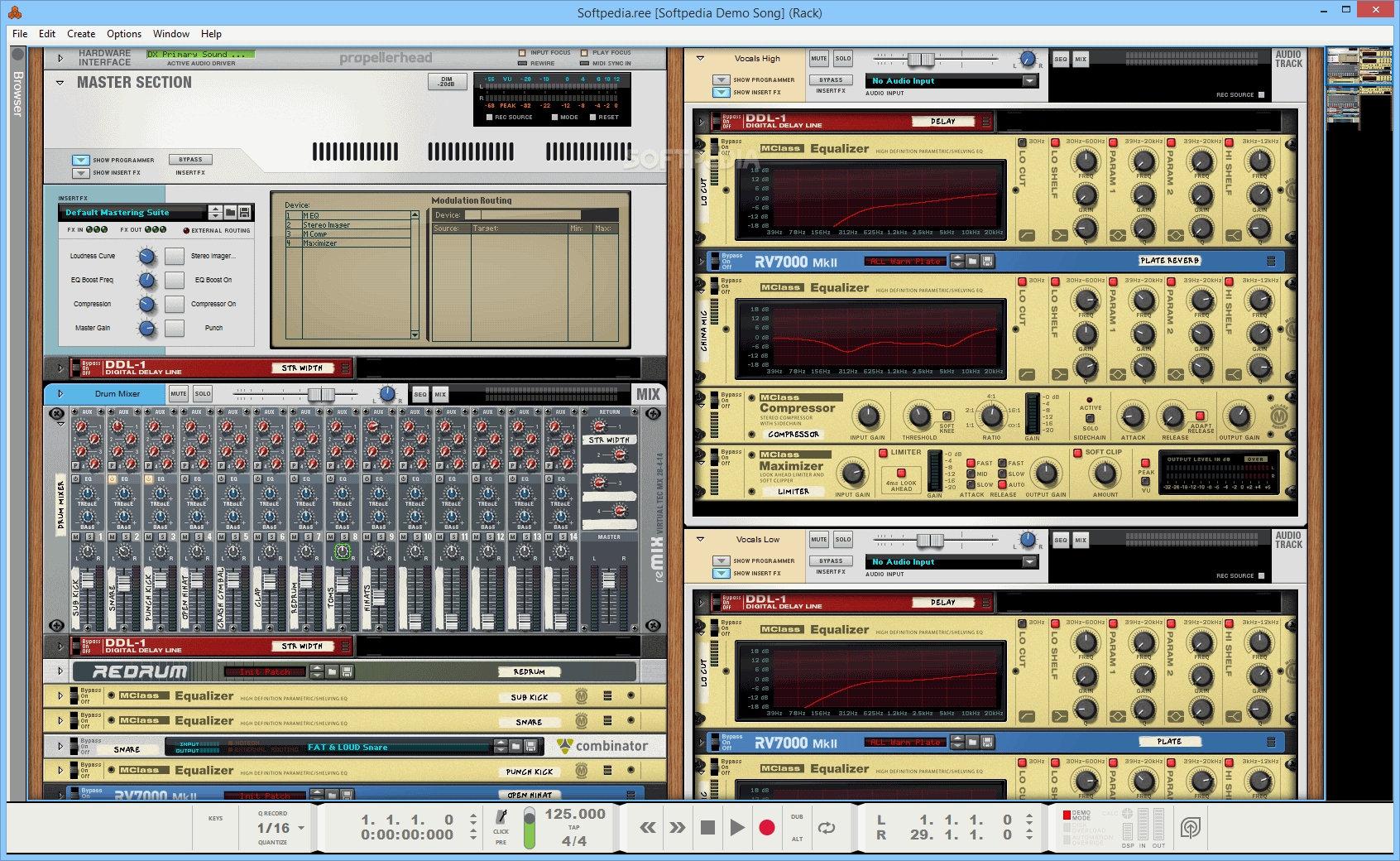Solo the Vocals Low track
The width and height of the screenshot is (1400, 861).
pos(843,540)
